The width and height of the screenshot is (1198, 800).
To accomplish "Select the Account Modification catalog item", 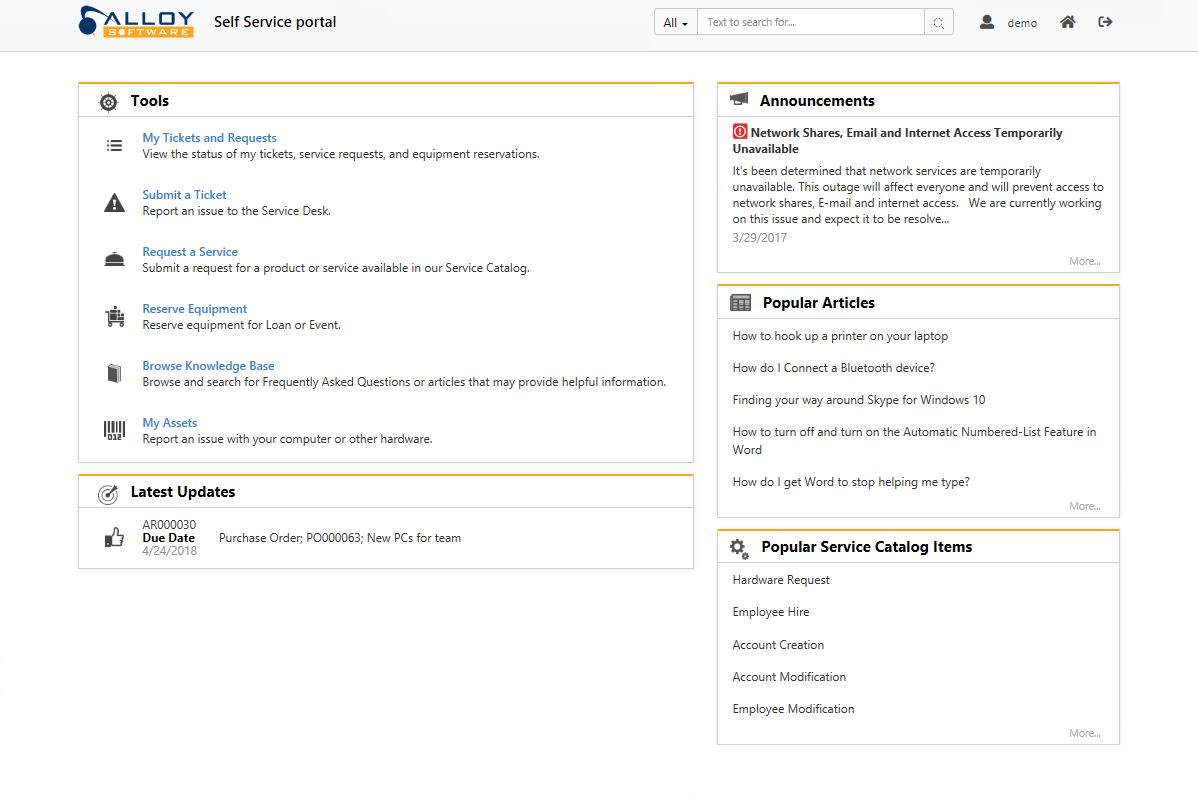I will (788, 677).
